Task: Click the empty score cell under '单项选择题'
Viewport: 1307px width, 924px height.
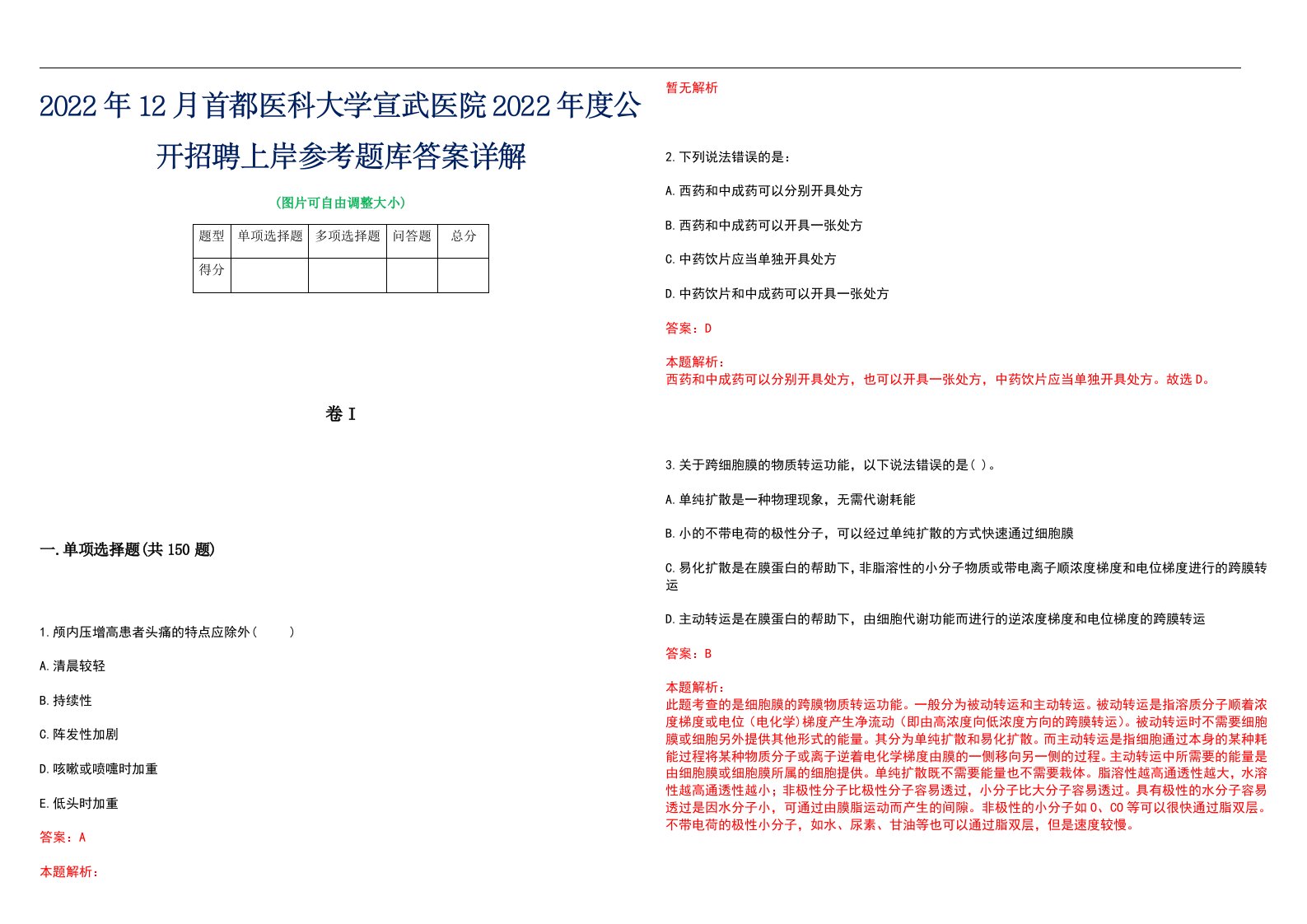Action: tap(270, 275)
